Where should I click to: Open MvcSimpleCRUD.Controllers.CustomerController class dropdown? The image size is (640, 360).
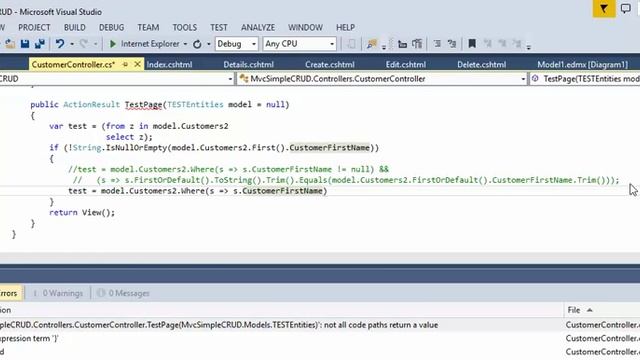382,79
